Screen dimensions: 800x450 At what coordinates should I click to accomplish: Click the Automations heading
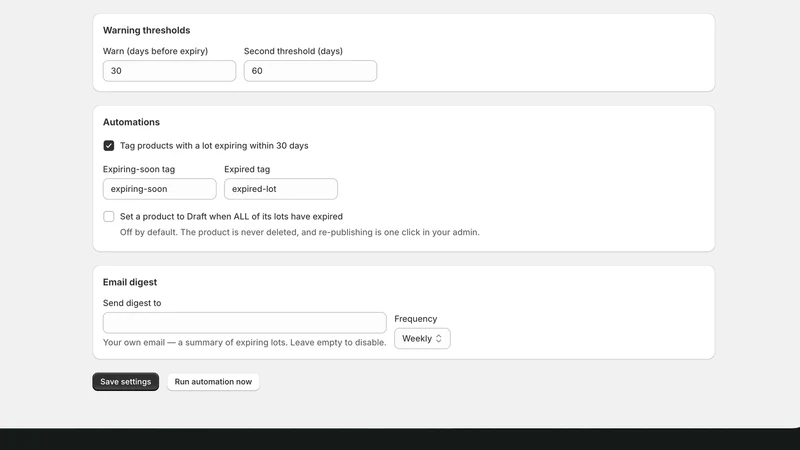[131, 122]
